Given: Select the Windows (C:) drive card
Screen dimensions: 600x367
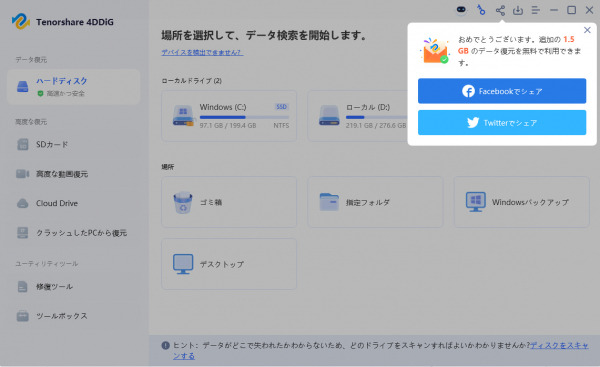Looking at the screenshot, I should coord(229,116).
